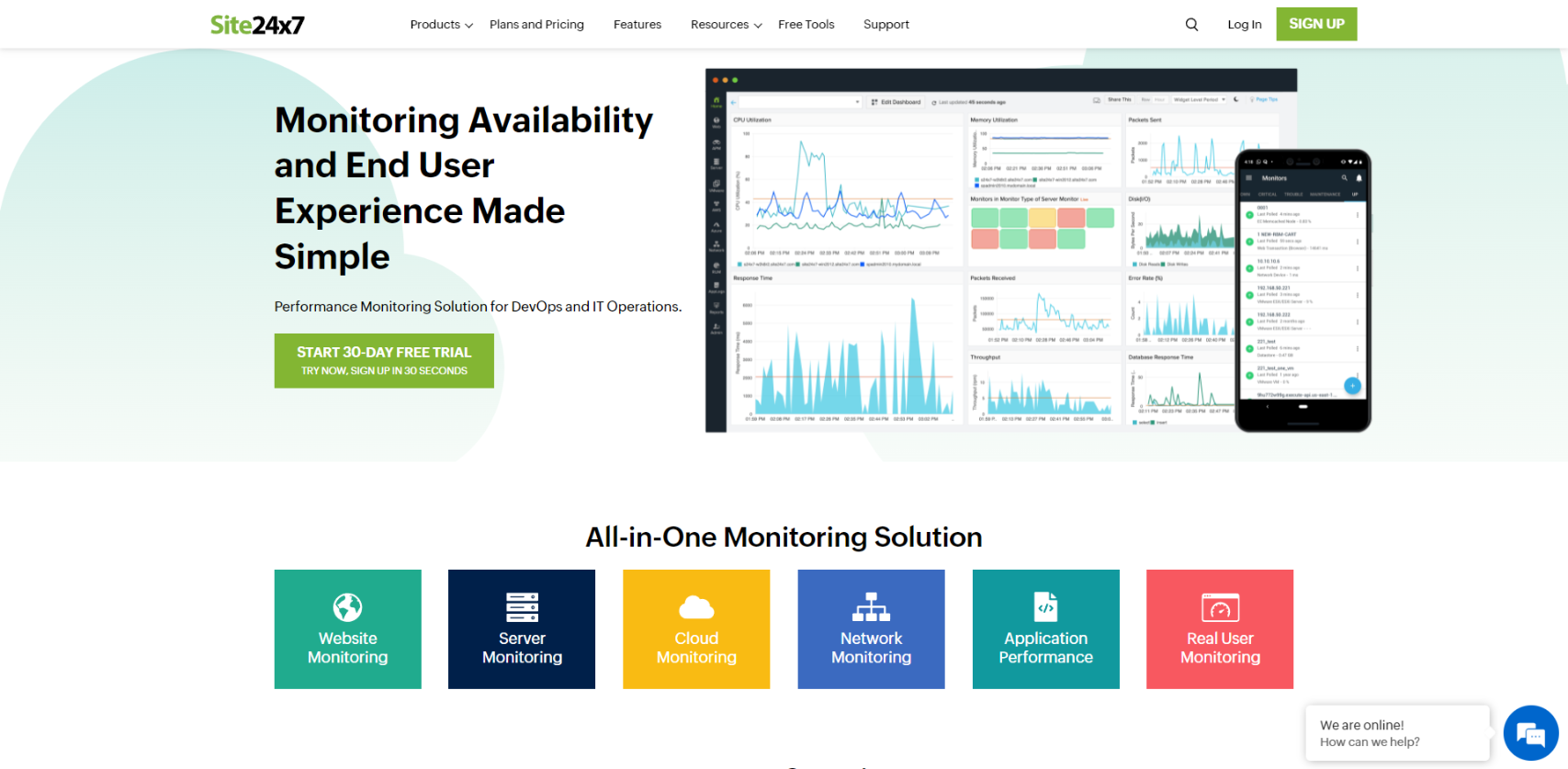Click the globe icon on Website Monitoring
The height and width of the screenshot is (769, 1568).
(347, 607)
